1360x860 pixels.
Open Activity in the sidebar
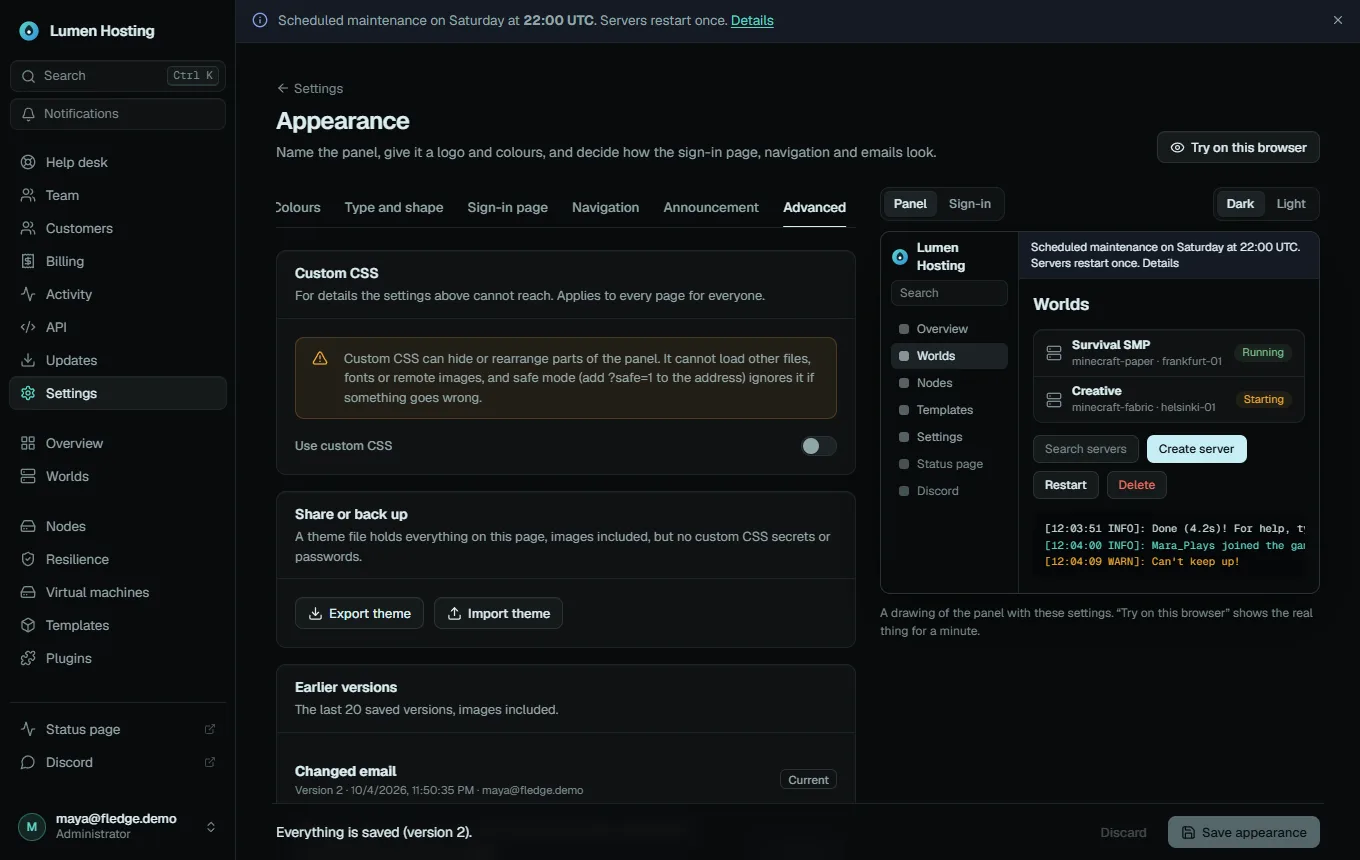point(118,294)
